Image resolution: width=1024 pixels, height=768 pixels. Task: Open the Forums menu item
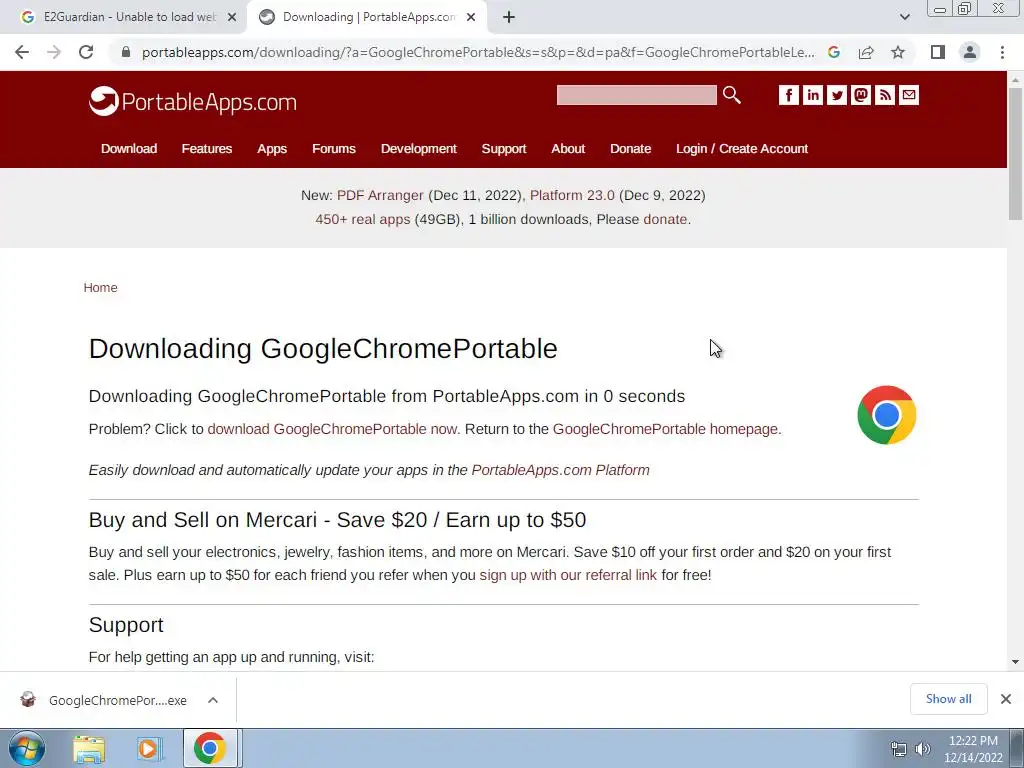click(x=334, y=149)
